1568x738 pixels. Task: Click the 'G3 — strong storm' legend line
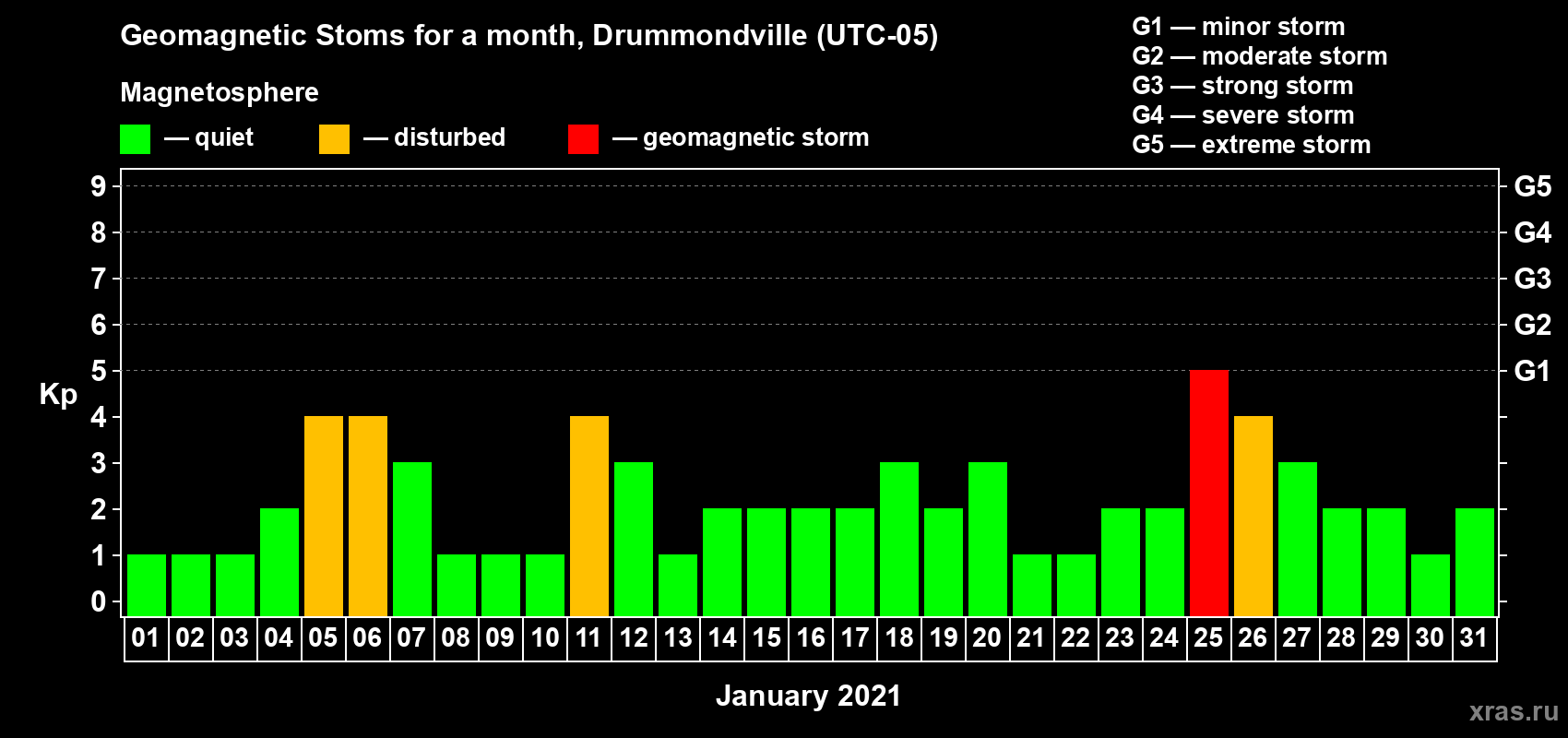(x=1242, y=86)
